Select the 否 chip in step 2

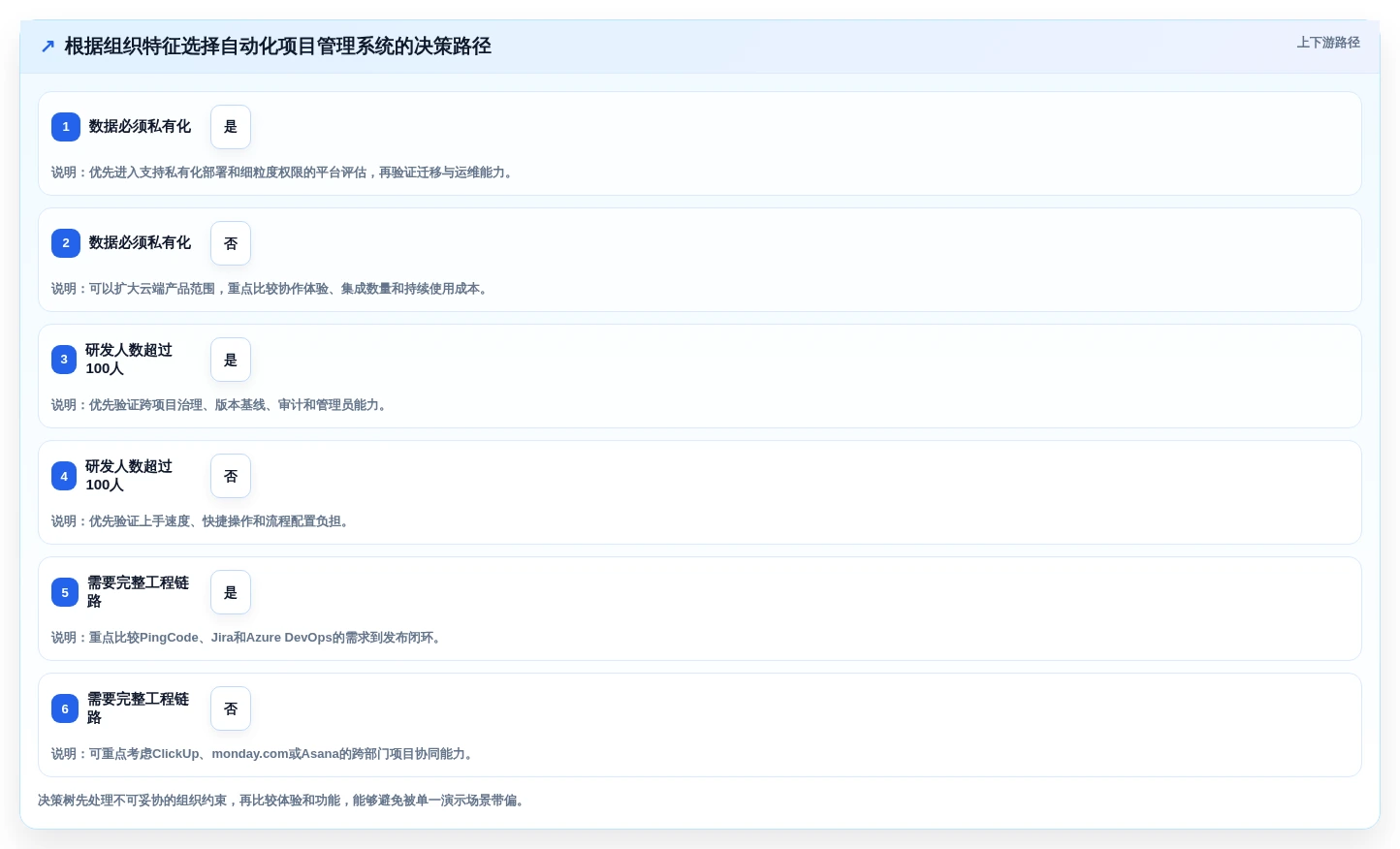pyautogui.click(x=231, y=243)
